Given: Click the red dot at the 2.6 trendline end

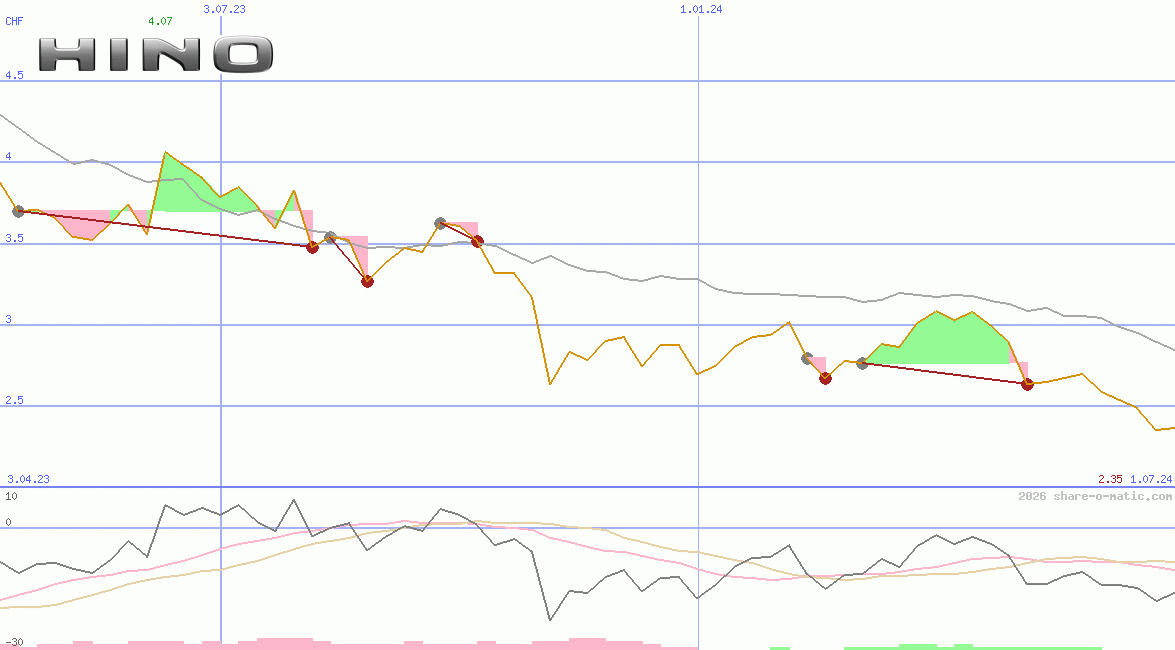Looking at the screenshot, I should pyautogui.click(x=1026, y=384).
